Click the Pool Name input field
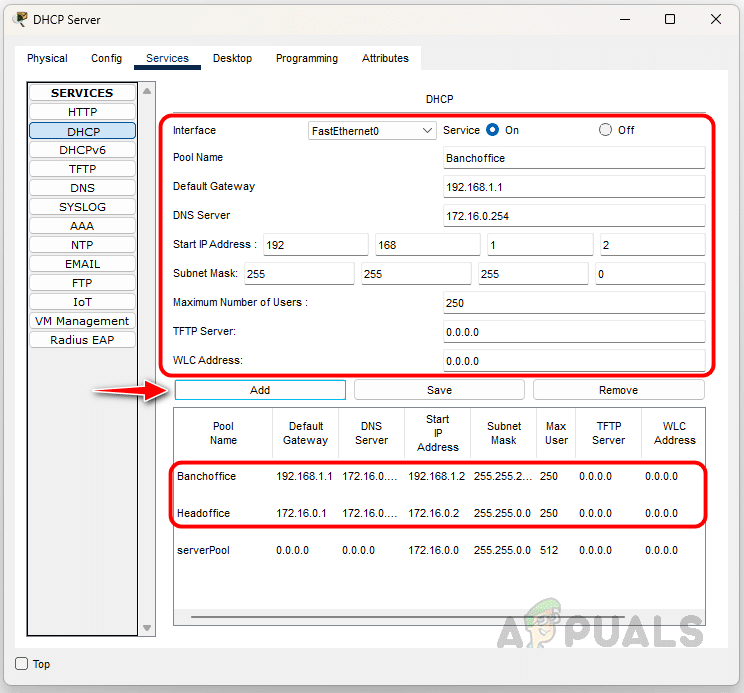Viewport: 744px width, 693px height. click(574, 158)
